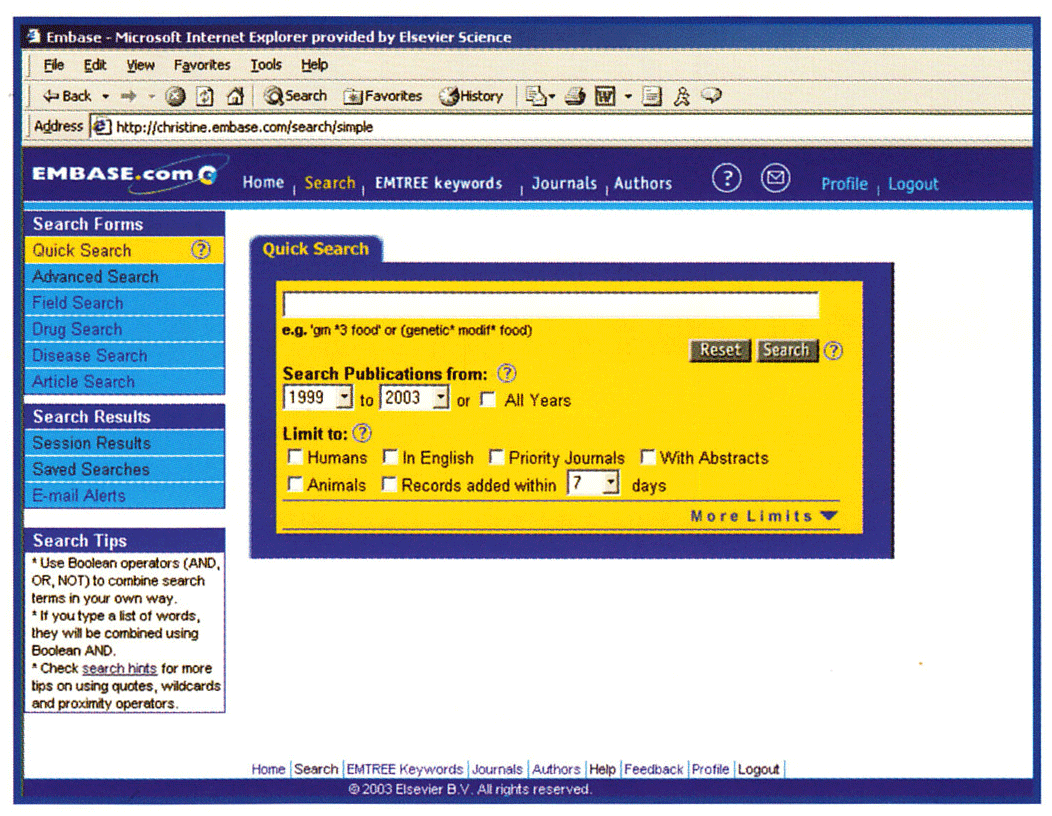This screenshot has height=816, width=1052.
Task: Click the EMBASE.com logo
Action: pyautogui.click(x=125, y=174)
